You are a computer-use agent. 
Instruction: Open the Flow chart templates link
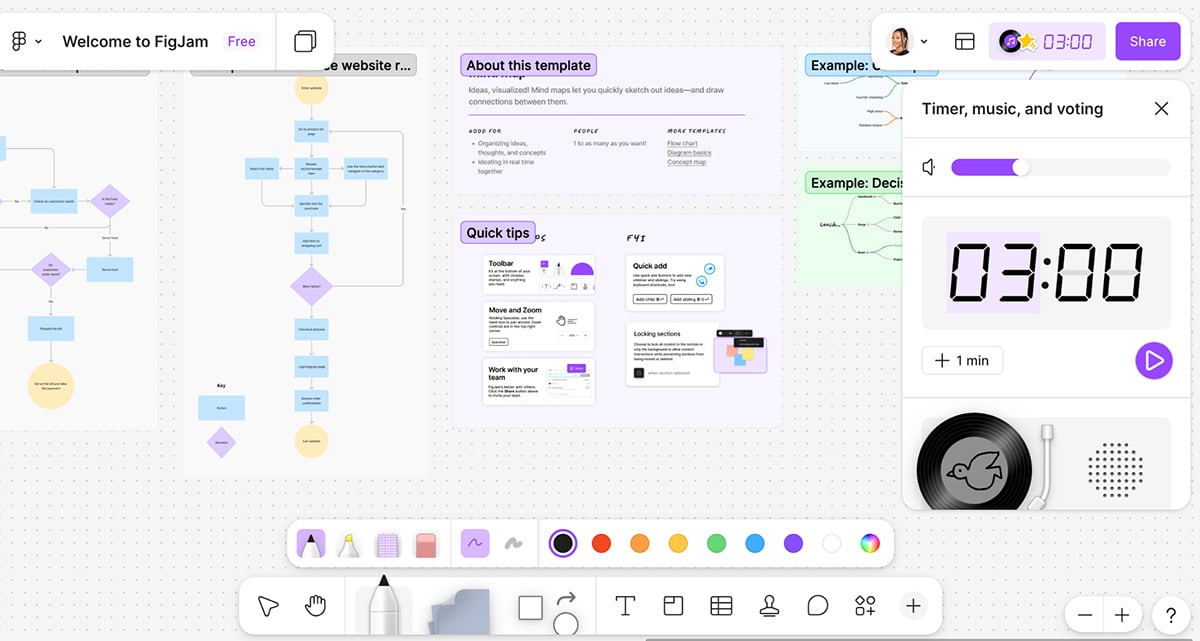point(685,143)
